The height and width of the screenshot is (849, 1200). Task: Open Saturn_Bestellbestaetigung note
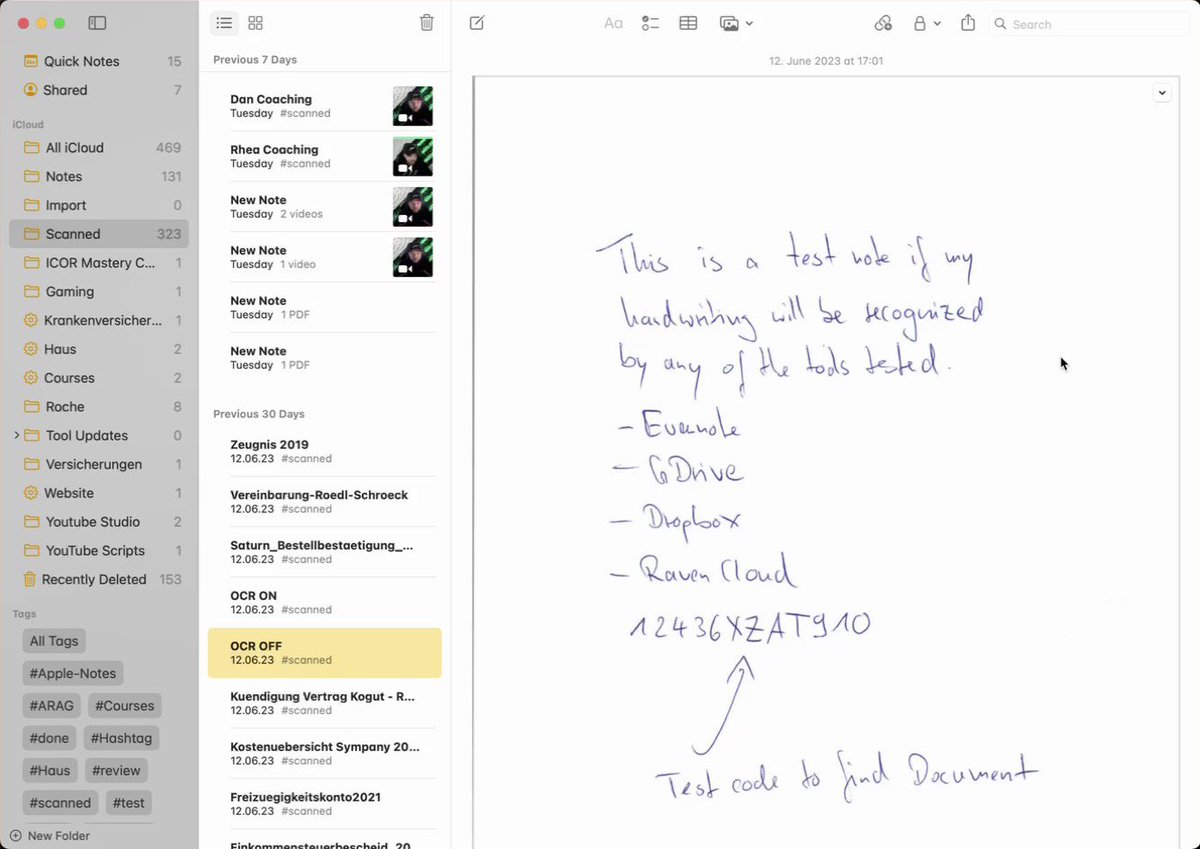[324, 552]
